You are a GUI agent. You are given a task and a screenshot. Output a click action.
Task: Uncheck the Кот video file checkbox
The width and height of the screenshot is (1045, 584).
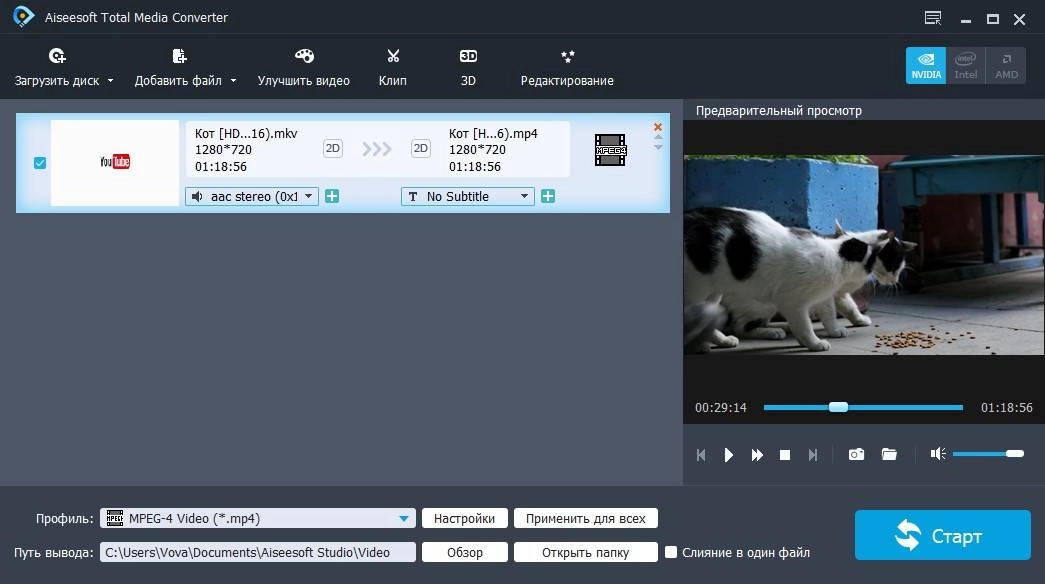[x=40, y=163]
